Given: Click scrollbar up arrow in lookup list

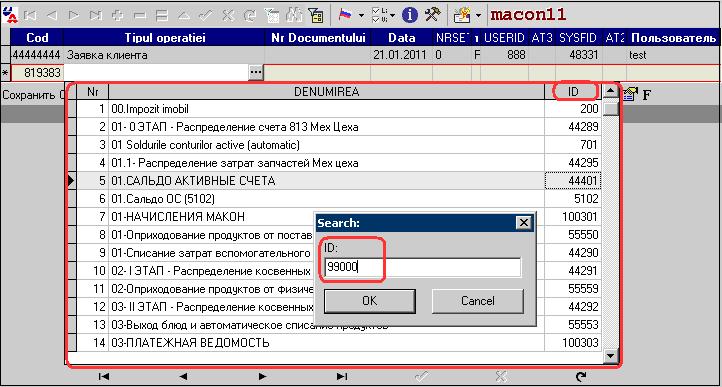Looking at the screenshot, I should (611, 92).
